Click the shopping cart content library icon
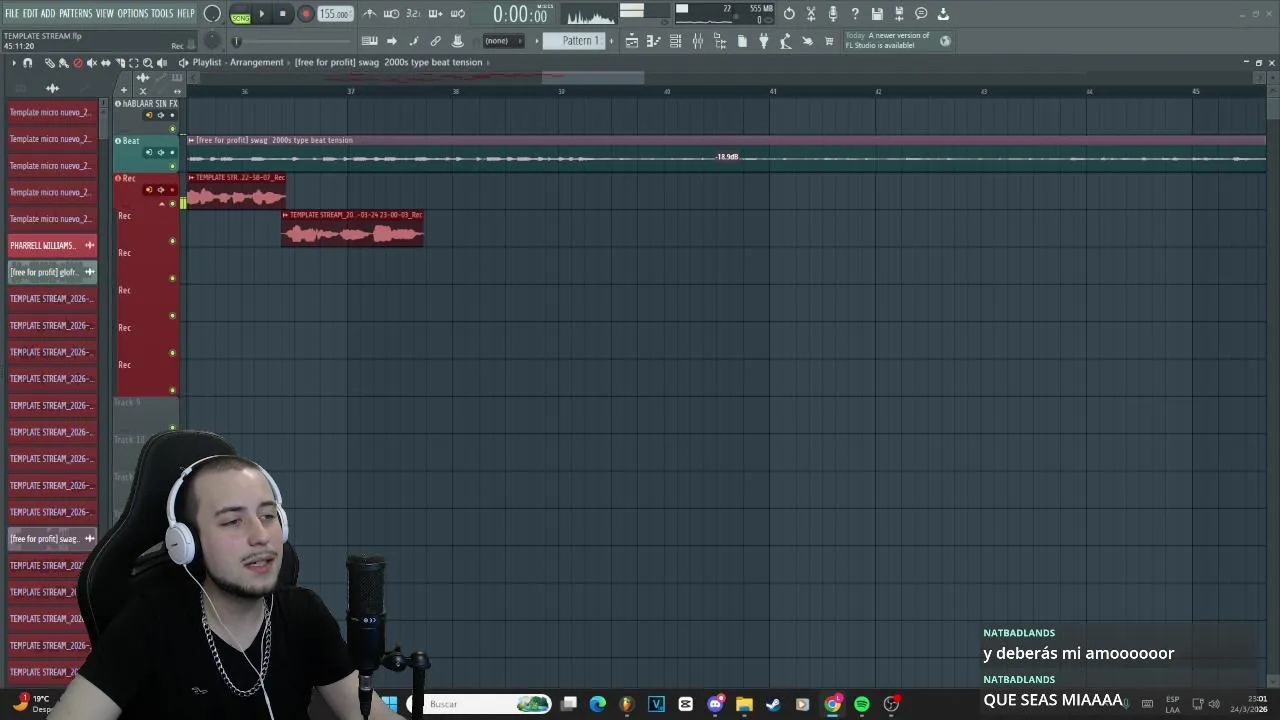This screenshot has width=1280, height=720. click(829, 41)
